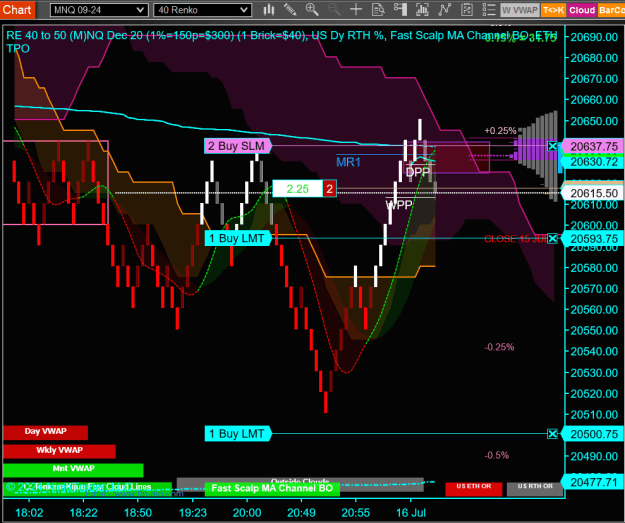Select the Chart tab

point(18,10)
